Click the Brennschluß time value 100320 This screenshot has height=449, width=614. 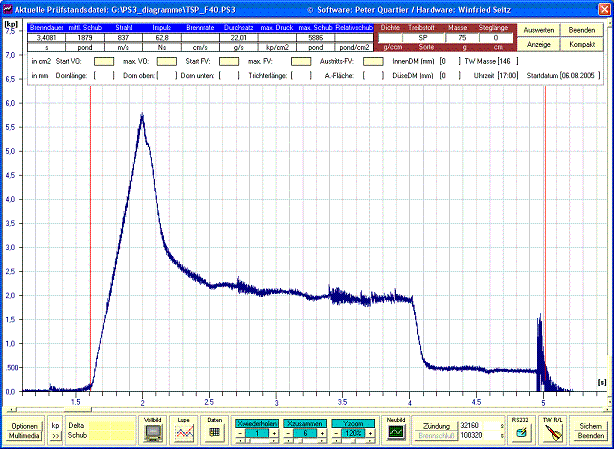pos(471,435)
